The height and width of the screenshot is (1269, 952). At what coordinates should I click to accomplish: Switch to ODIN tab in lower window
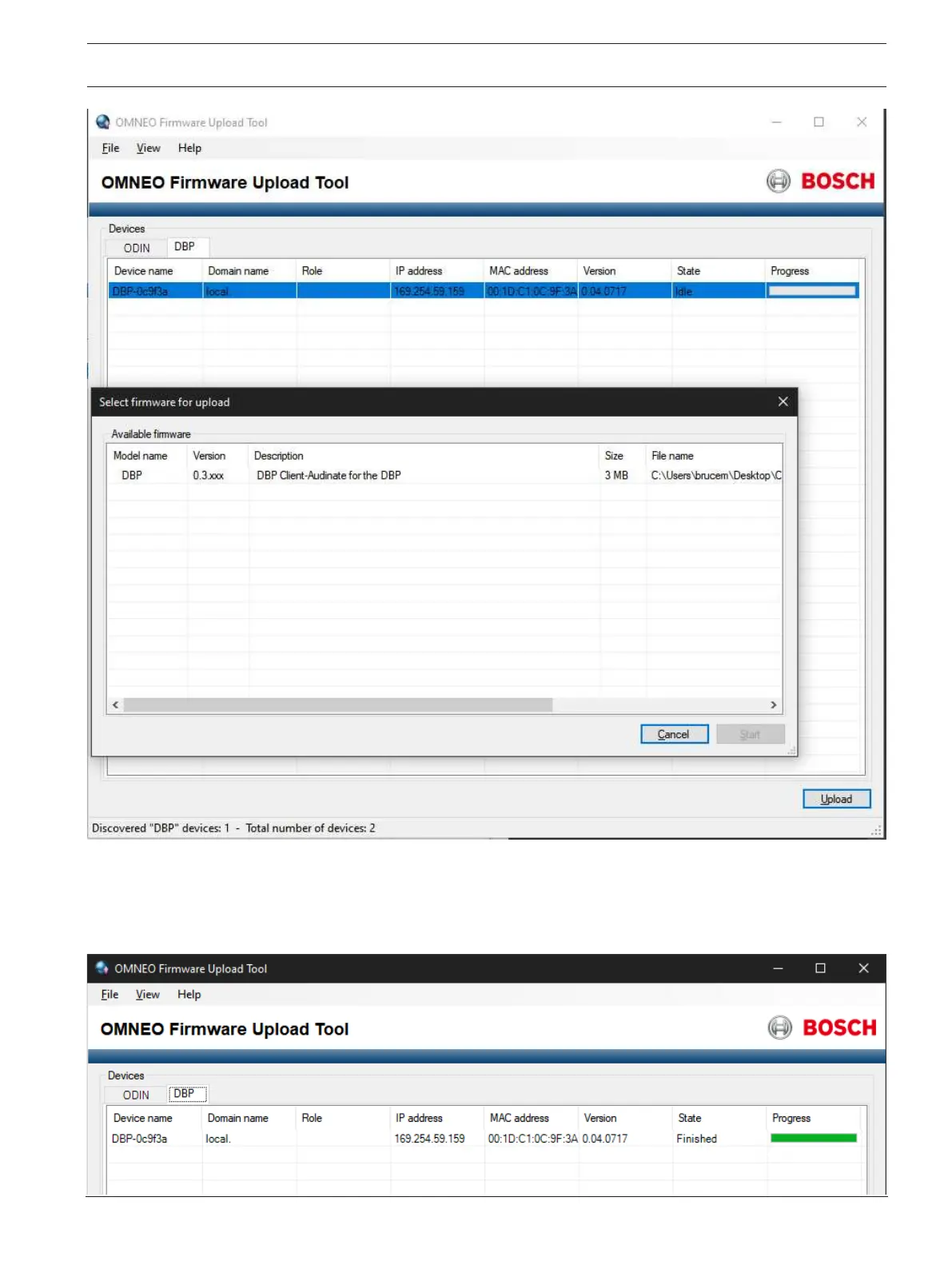pos(136,1095)
